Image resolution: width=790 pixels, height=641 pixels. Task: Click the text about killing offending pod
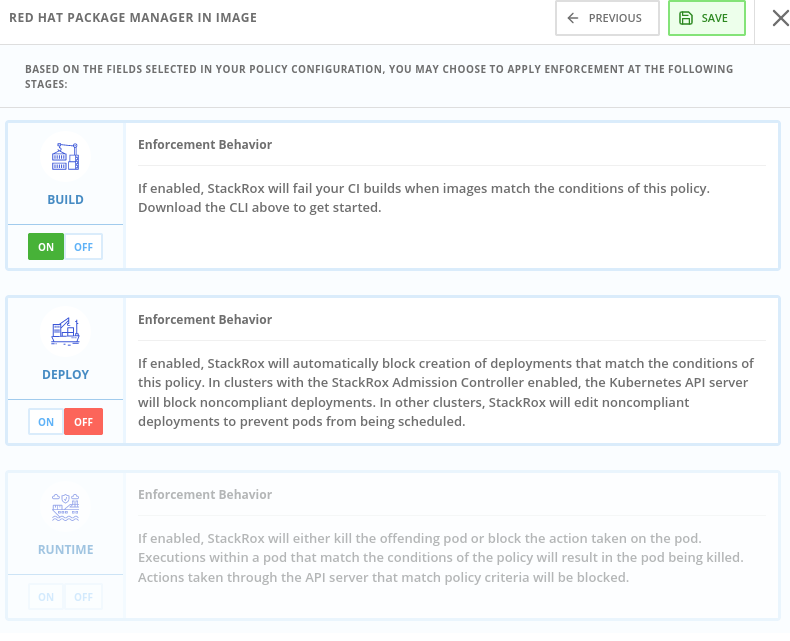pyautogui.click(x=441, y=557)
